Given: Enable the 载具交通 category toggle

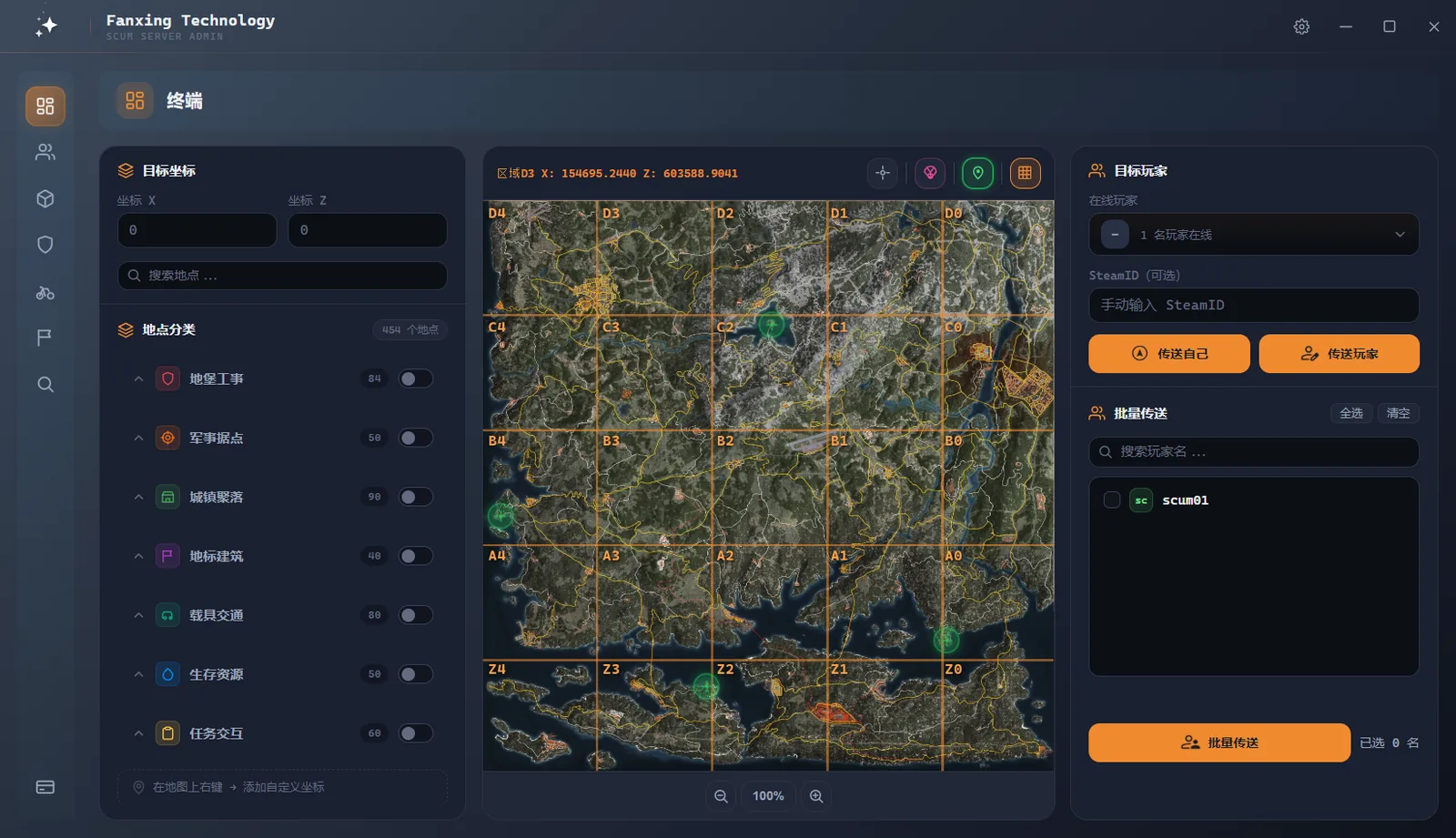Looking at the screenshot, I should 415,615.
